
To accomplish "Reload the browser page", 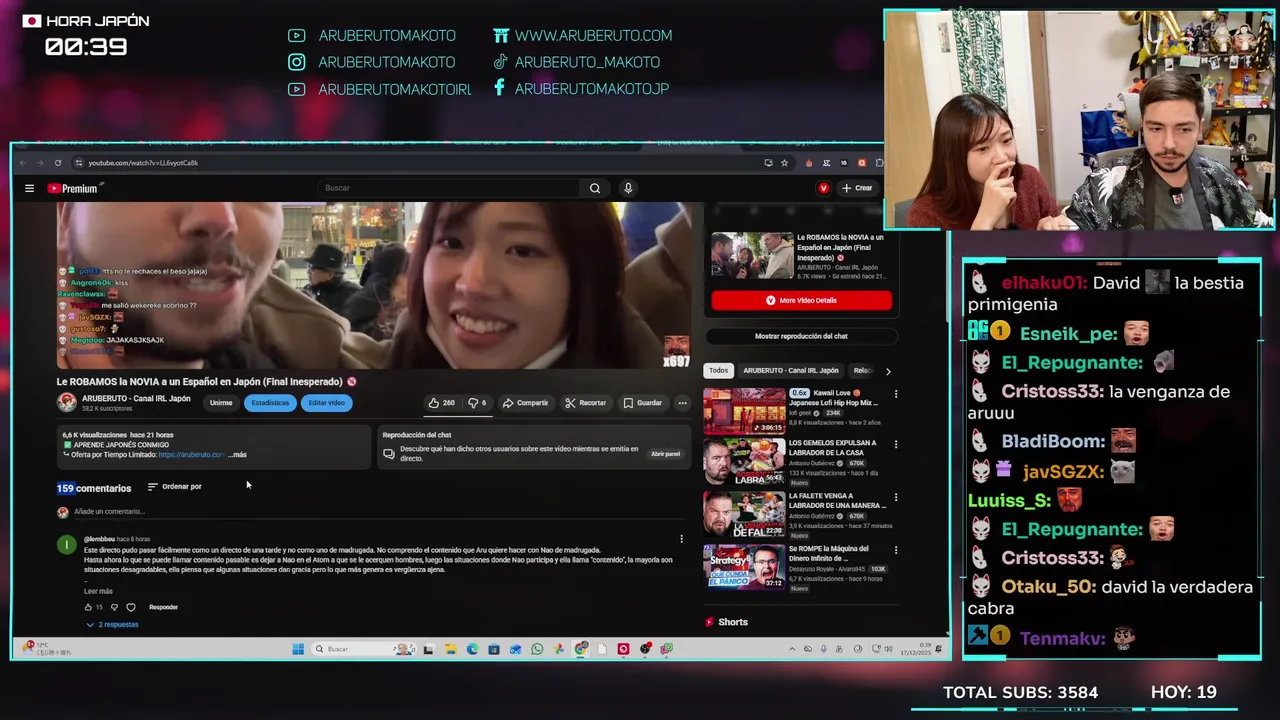I will click(x=58, y=163).
